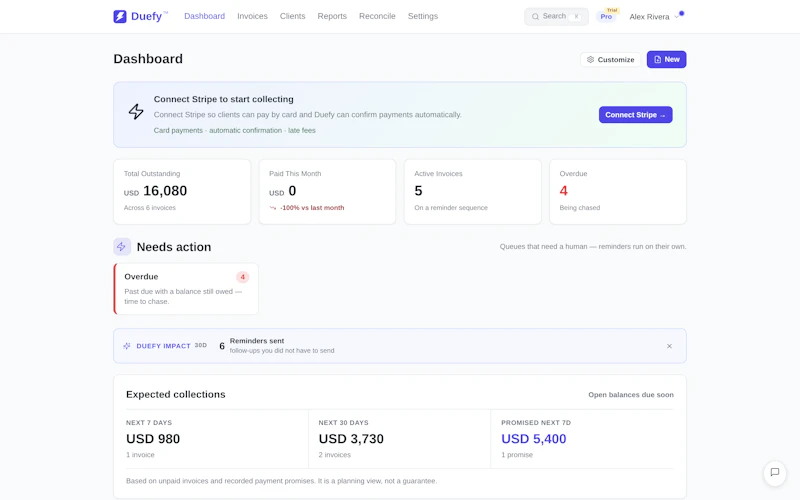
Task: Open the Active Invoices card
Action: 472,191
